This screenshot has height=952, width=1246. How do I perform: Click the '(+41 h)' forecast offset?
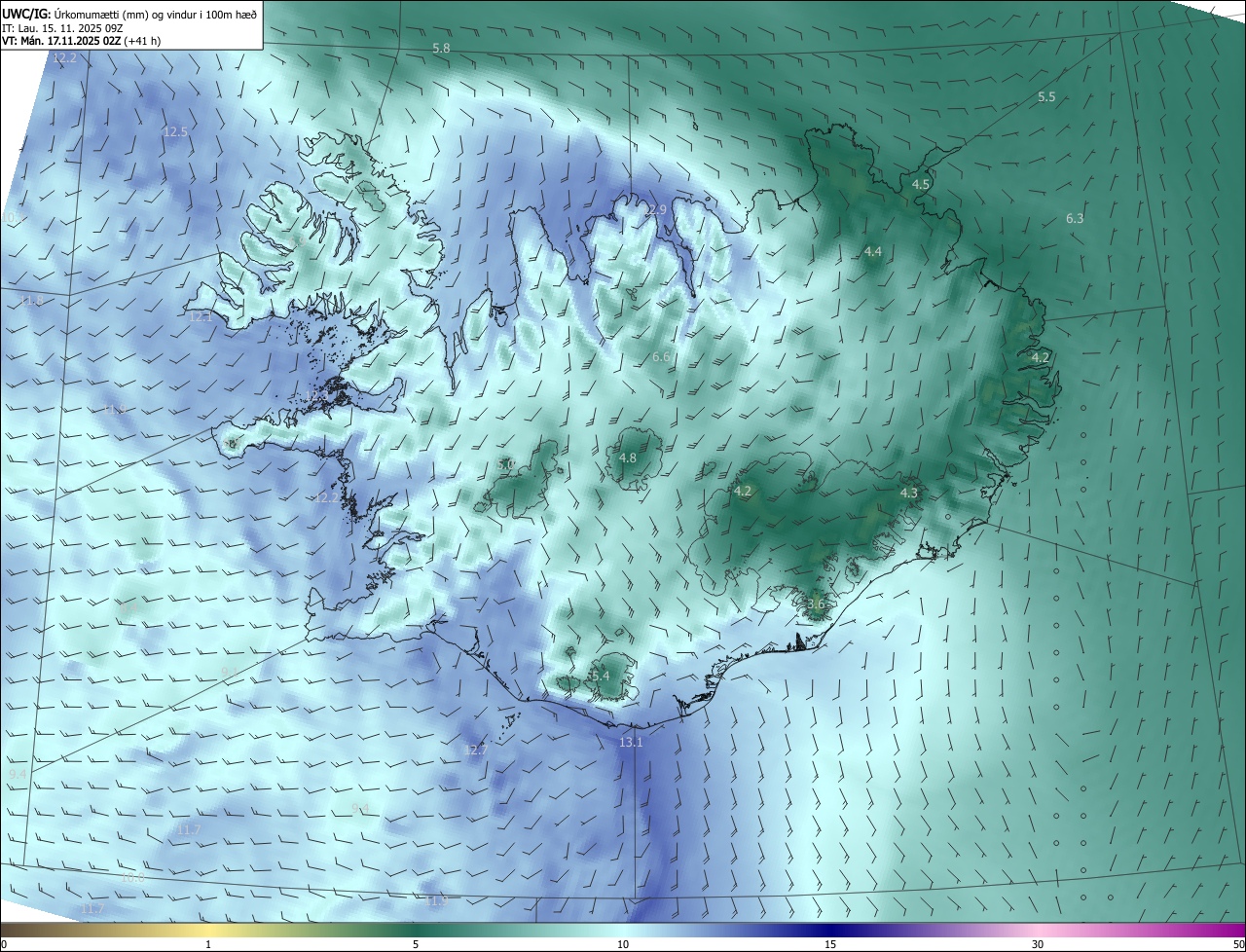coord(142,41)
